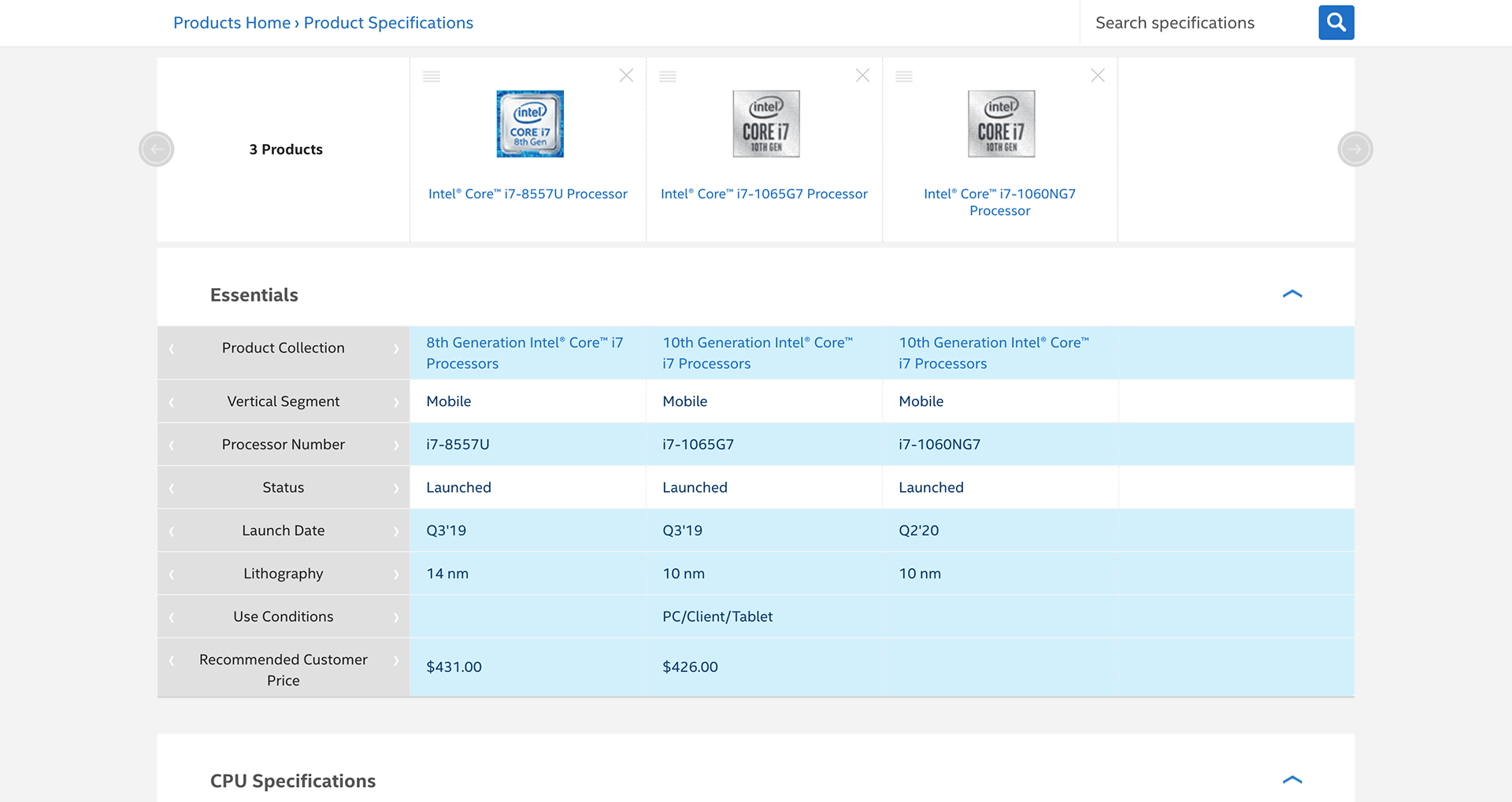Click left chevron on Processor Number row
Viewport: 1512px width, 802px height.
(171, 445)
